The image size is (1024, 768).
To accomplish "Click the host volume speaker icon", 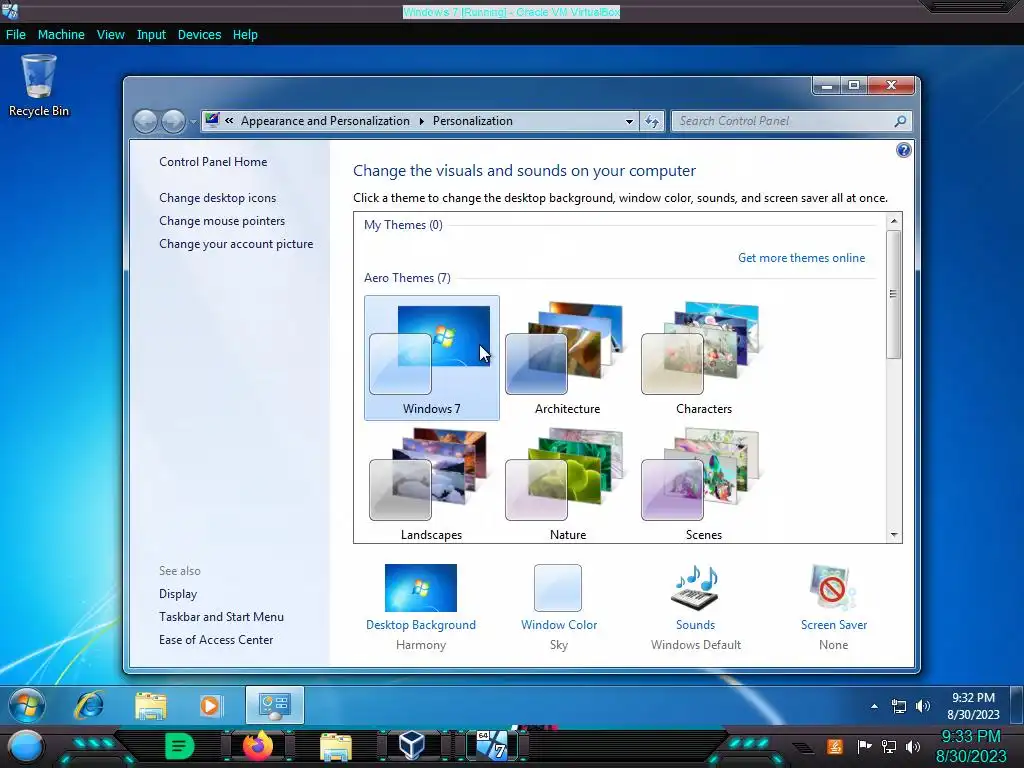I will click(x=913, y=746).
